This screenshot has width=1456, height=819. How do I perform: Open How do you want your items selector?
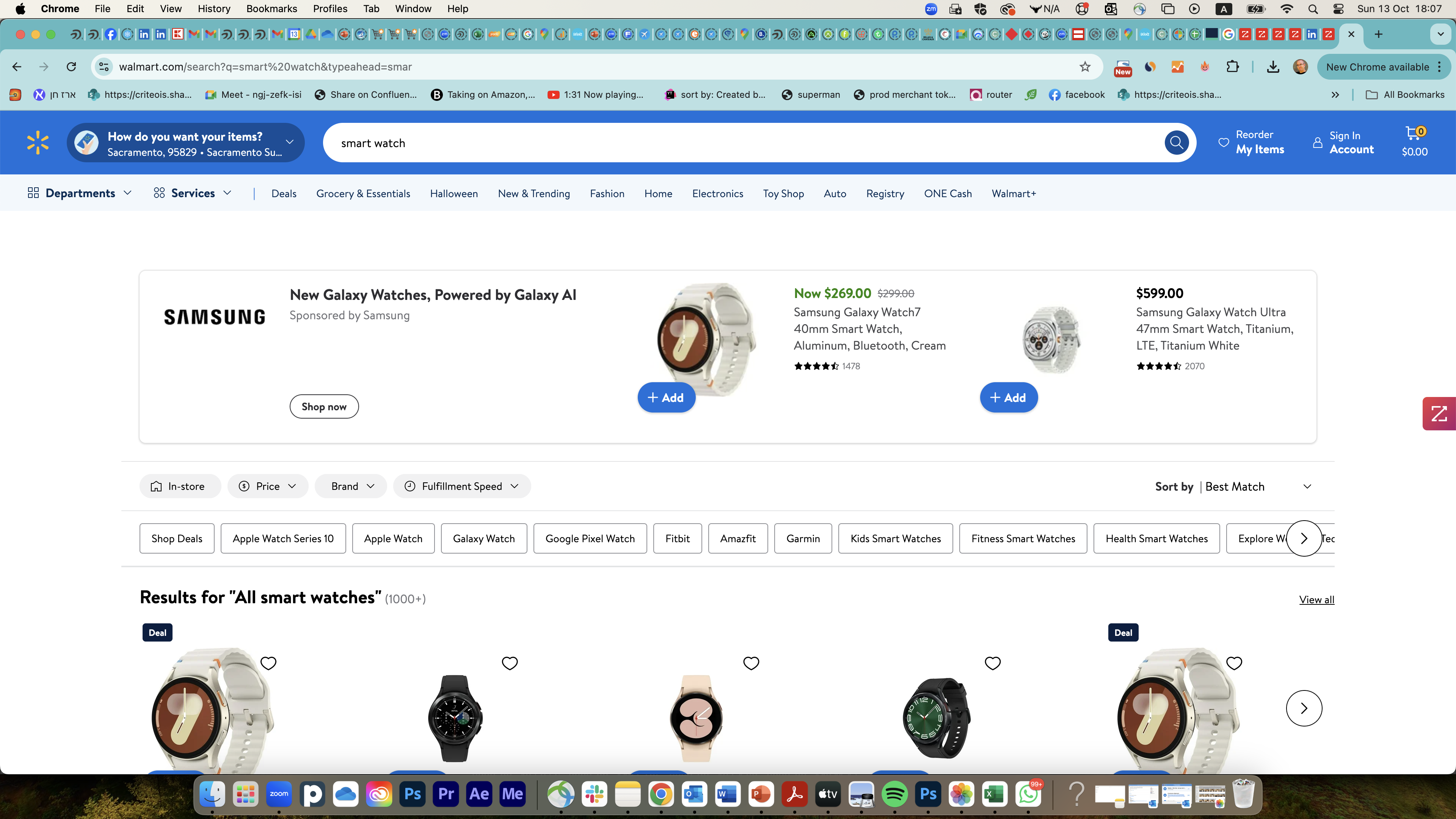(185, 143)
